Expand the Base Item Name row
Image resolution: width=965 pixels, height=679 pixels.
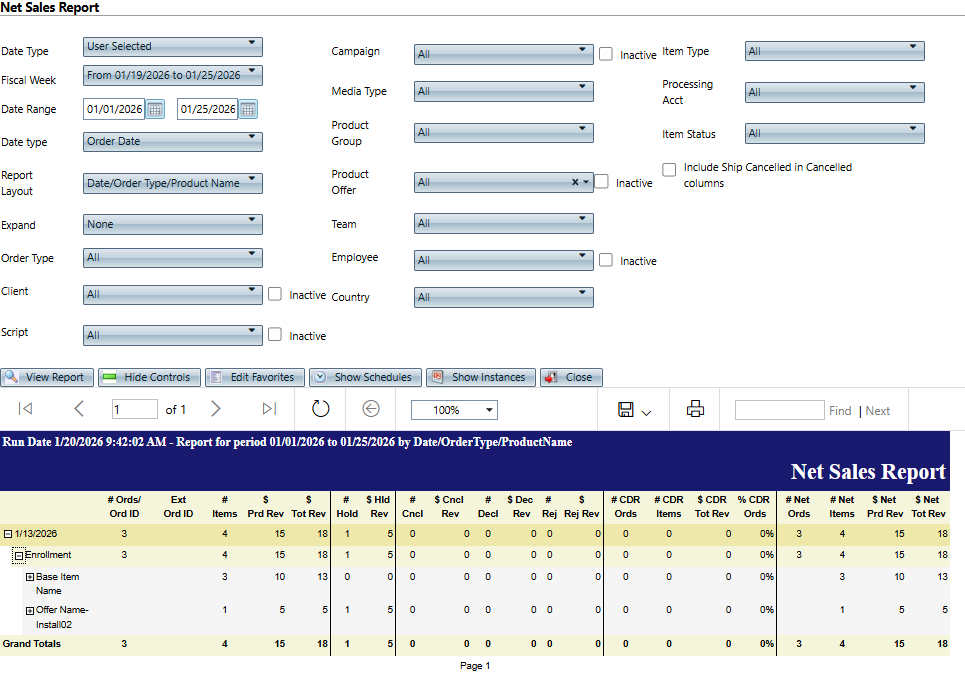click(30, 577)
